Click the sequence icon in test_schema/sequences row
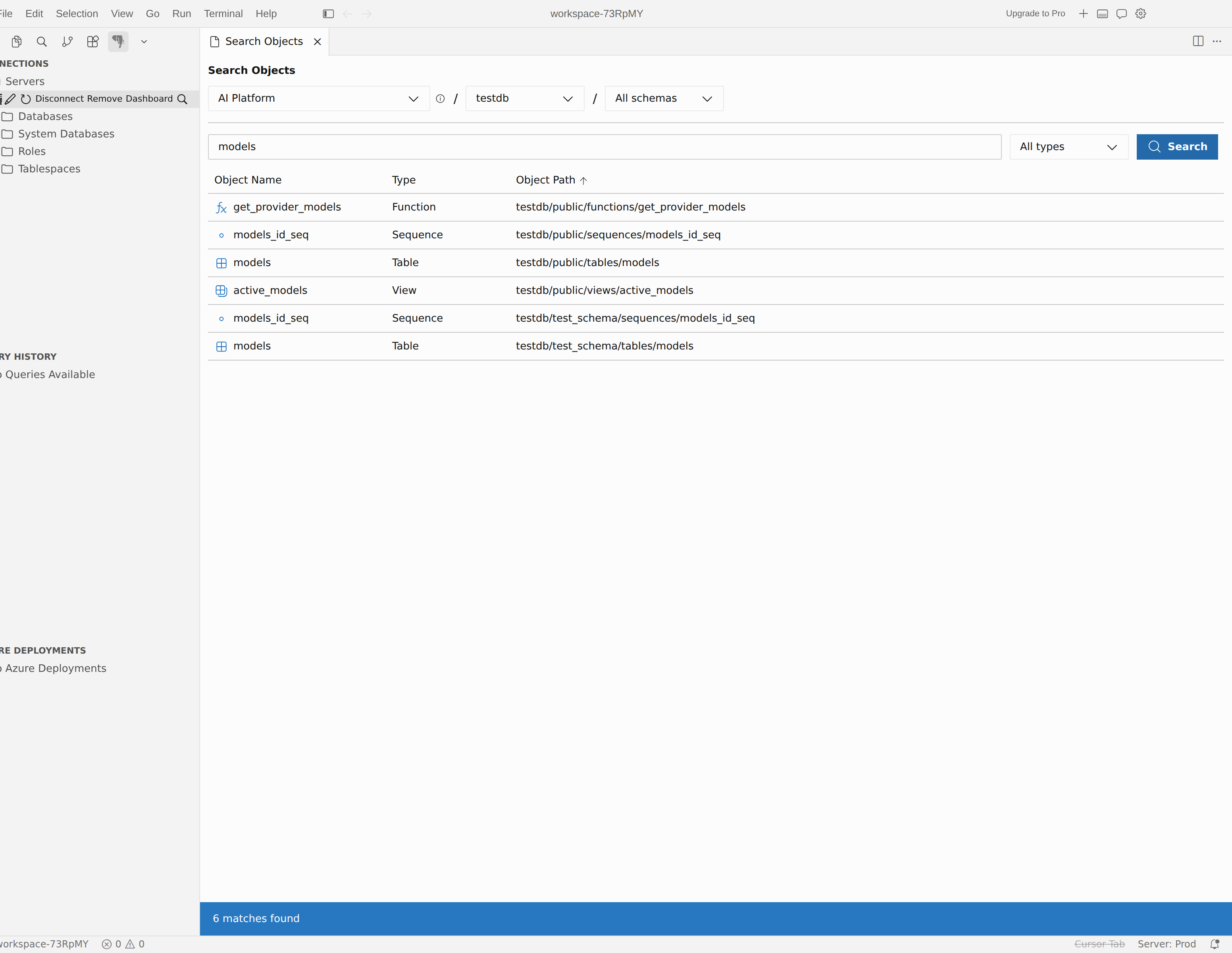The height and width of the screenshot is (953, 1232). pyautogui.click(x=221, y=319)
